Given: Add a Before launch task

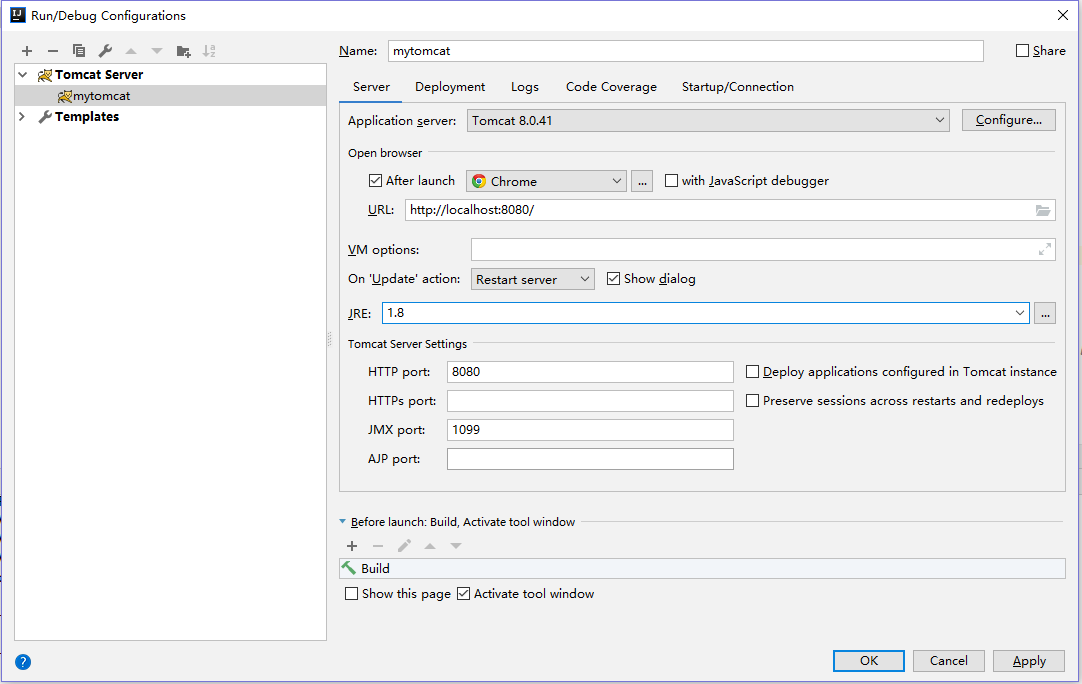Looking at the screenshot, I should [352, 546].
